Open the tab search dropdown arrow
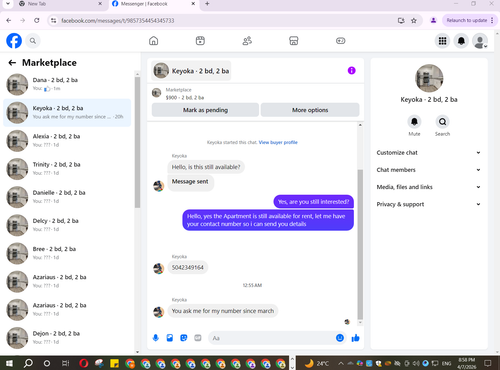 (x=8, y=4)
